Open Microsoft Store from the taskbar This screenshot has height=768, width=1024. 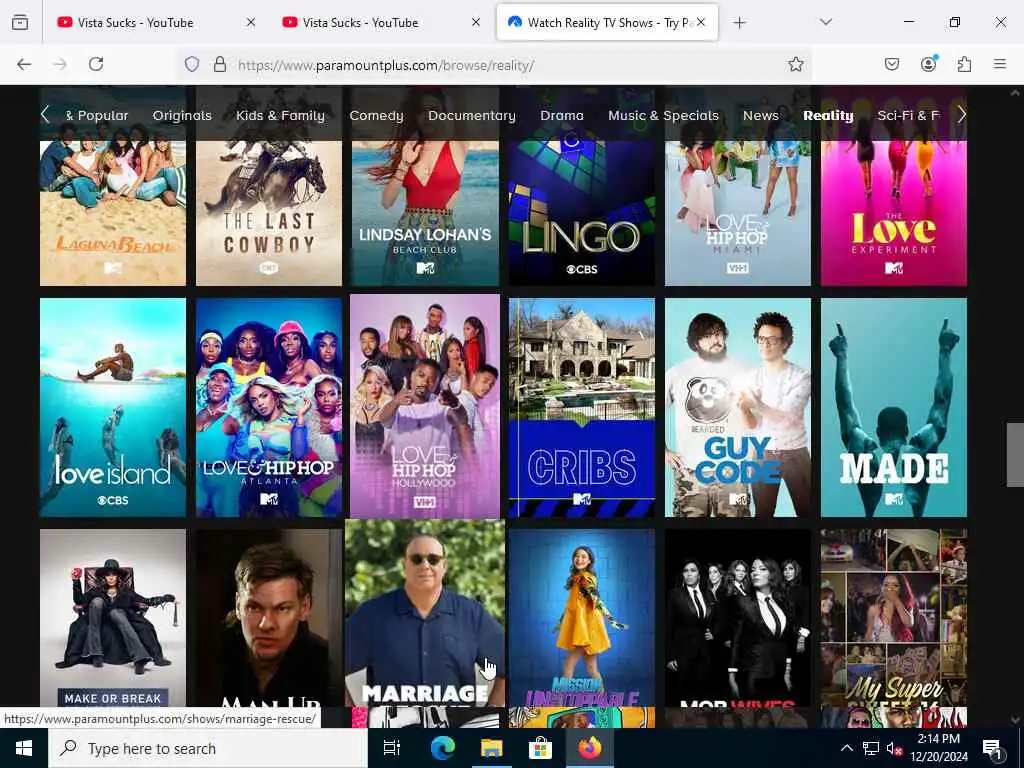point(541,748)
